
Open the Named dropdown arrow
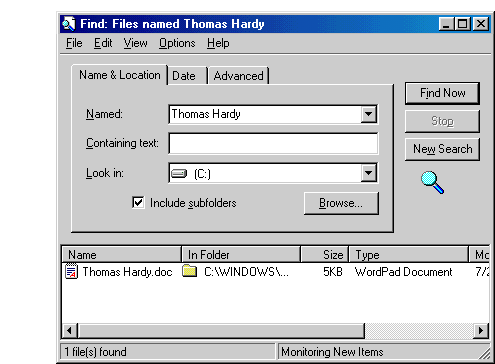(368, 114)
